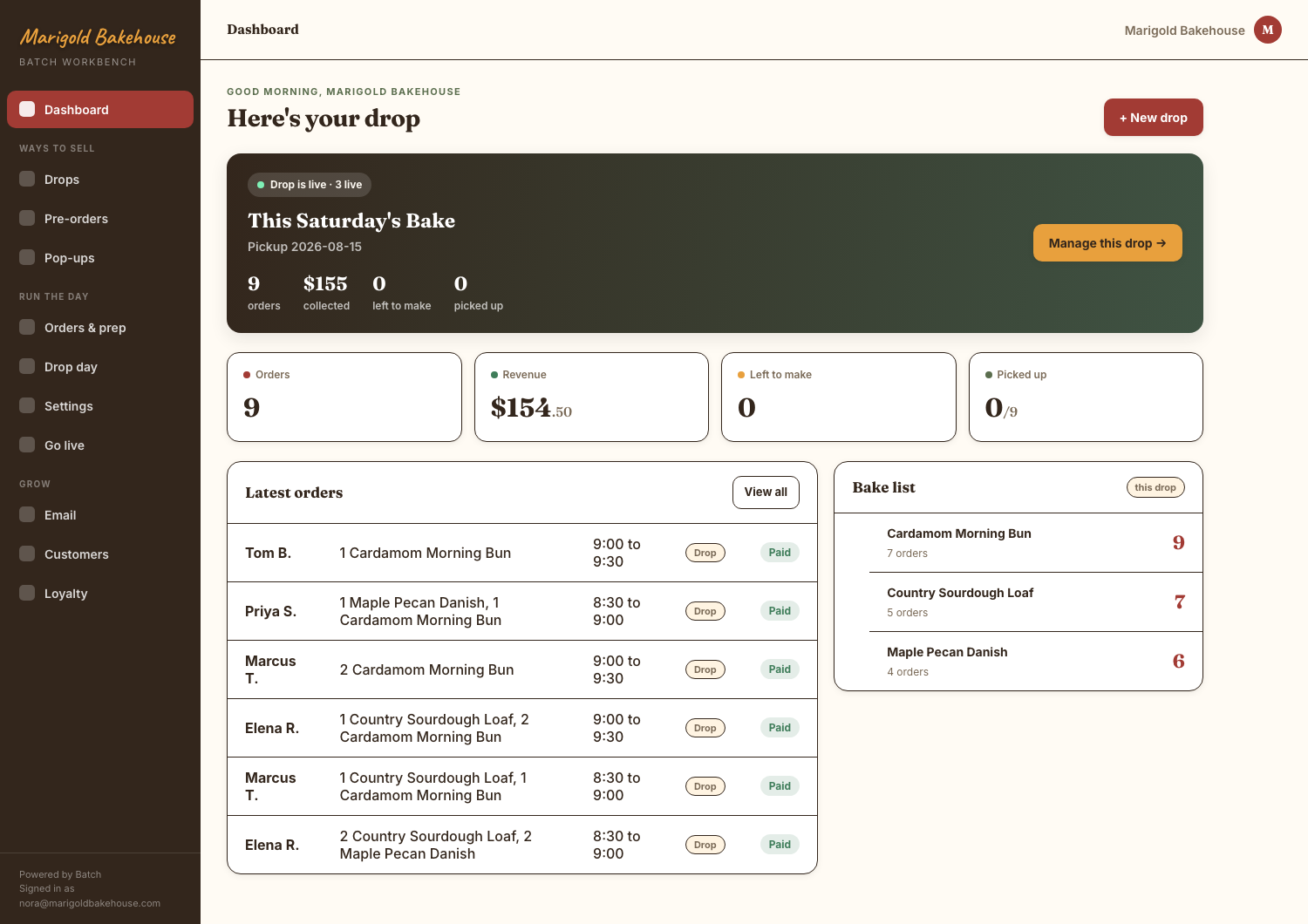Click the Drop day sidebar icon
Image resolution: width=1308 pixels, height=924 pixels.
pyautogui.click(x=27, y=366)
